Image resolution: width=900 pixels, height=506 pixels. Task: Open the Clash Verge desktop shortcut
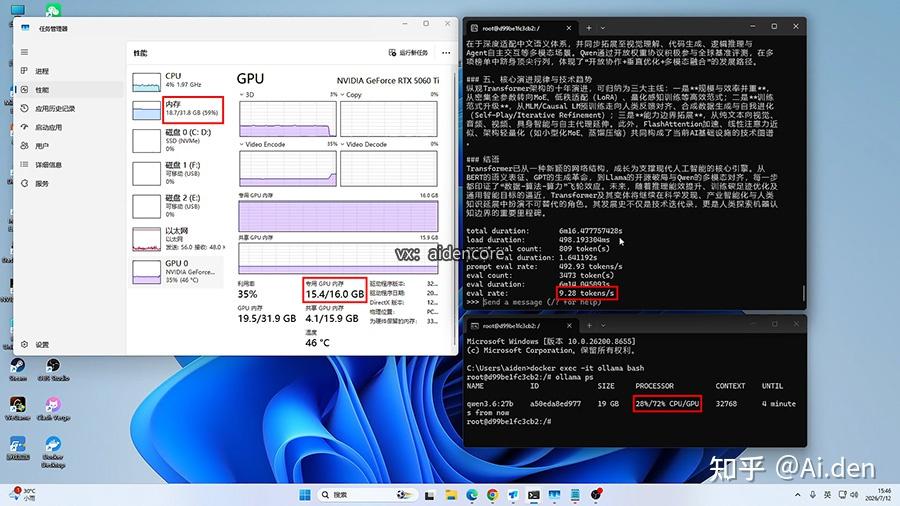[x=53, y=409]
